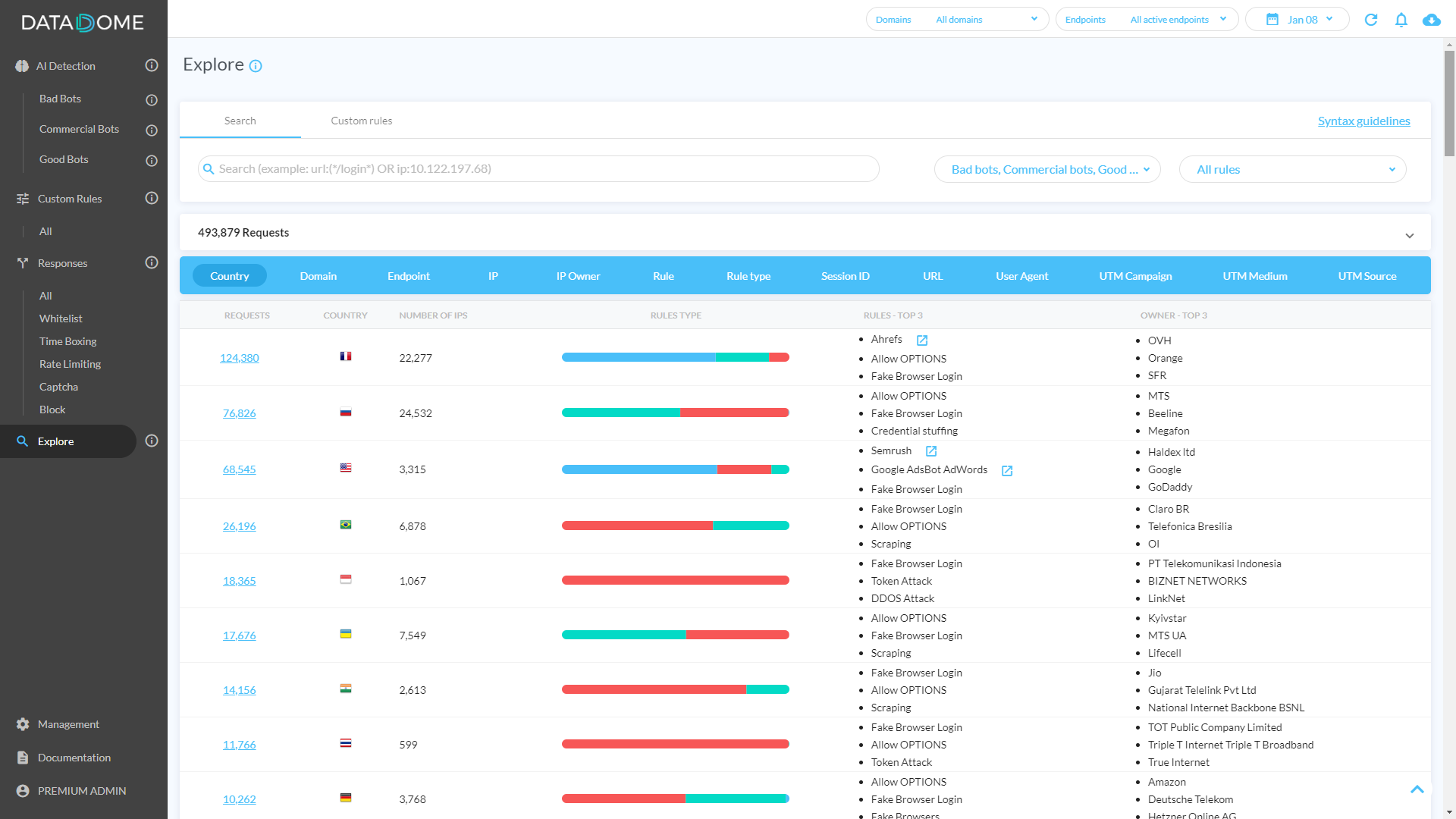Open the bot types filter dropdown
This screenshot has height=819, width=1456.
tap(1047, 169)
